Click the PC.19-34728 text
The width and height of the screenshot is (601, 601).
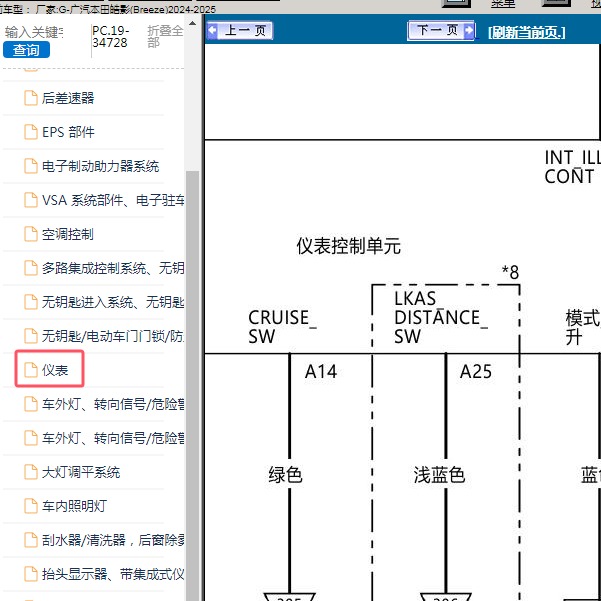pyautogui.click(x=111, y=37)
